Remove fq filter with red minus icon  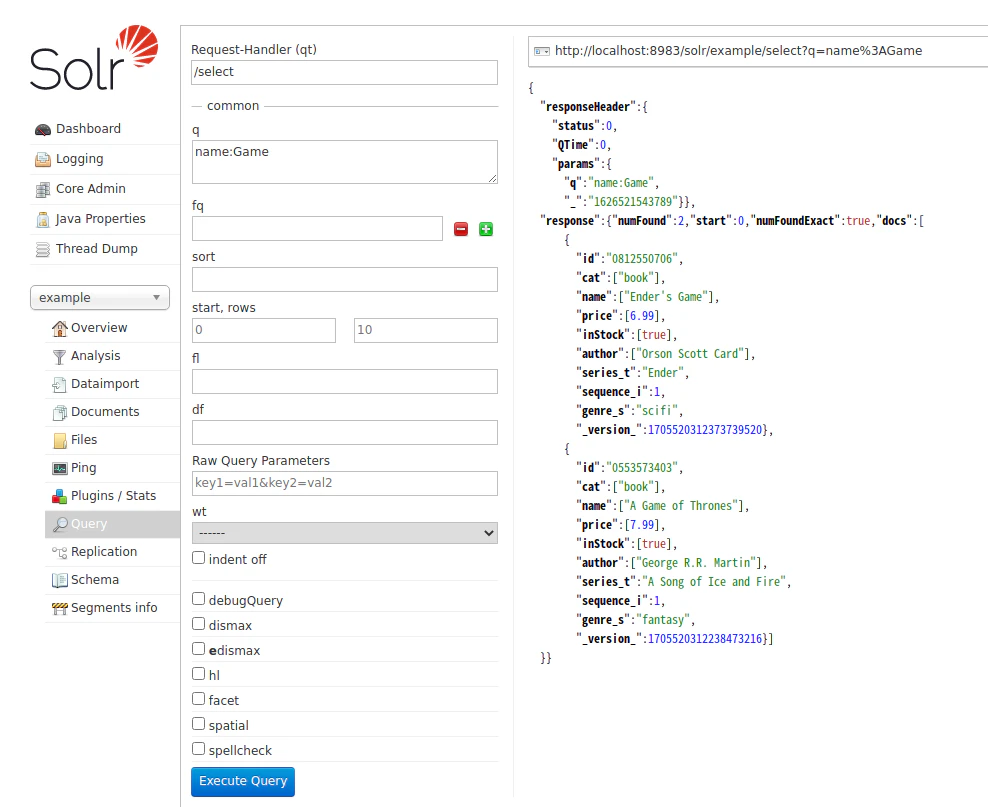pyautogui.click(x=461, y=229)
